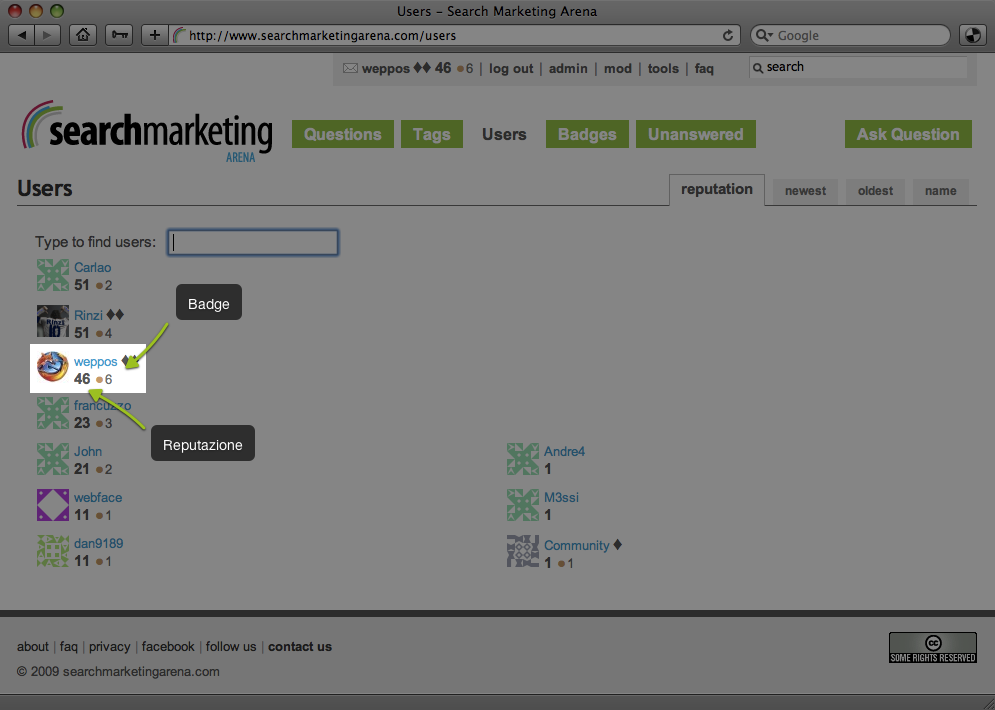Image resolution: width=995 pixels, height=710 pixels.
Task: Click the site favicon in the address bar
Action: [179, 36]
